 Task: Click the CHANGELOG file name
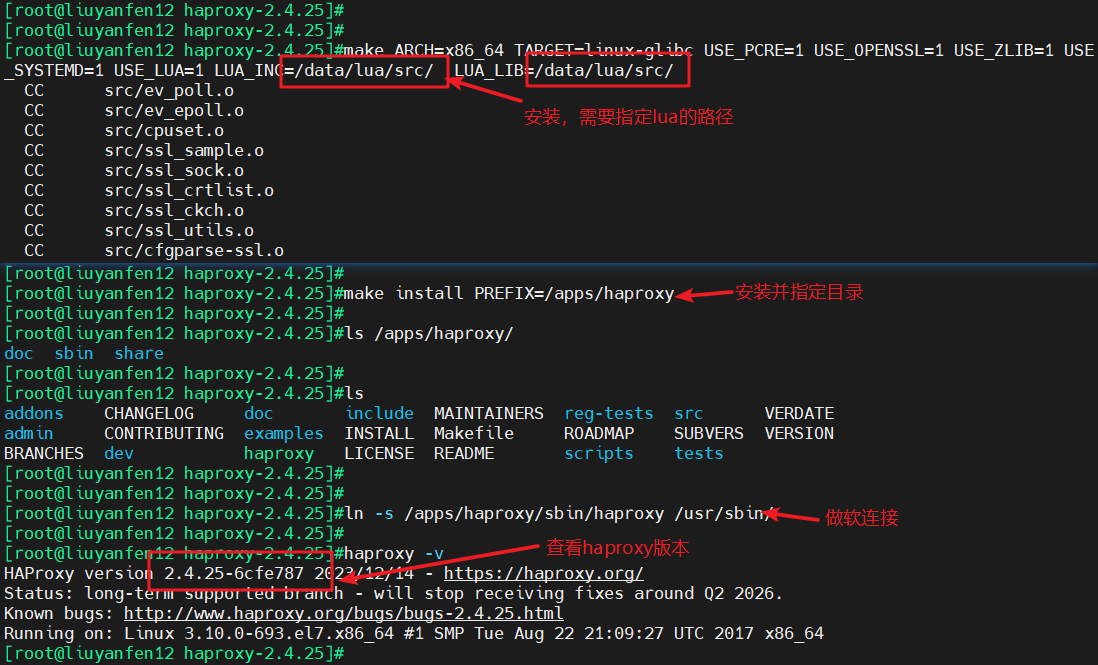(149, 414)
